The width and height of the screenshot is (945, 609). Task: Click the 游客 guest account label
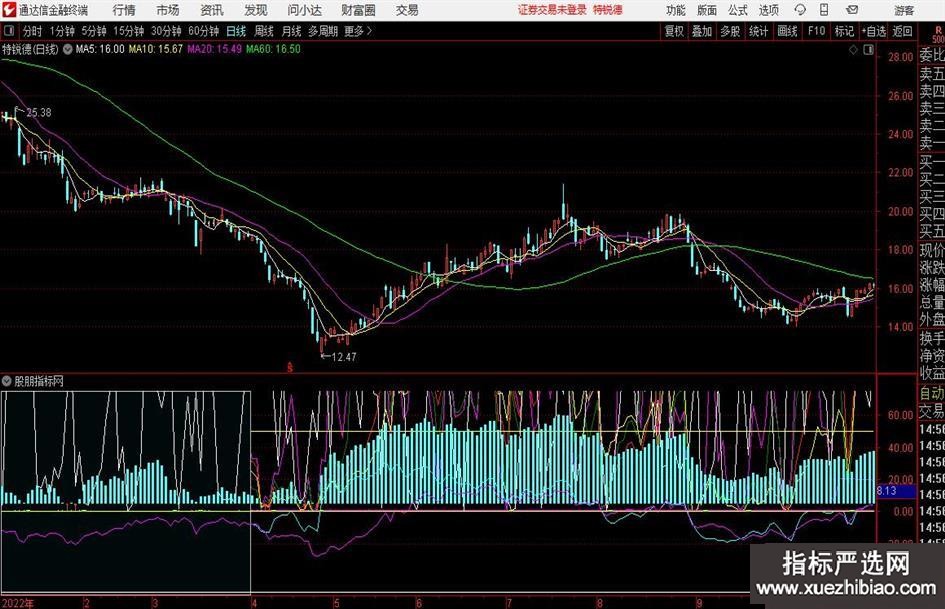coord(904,10)
